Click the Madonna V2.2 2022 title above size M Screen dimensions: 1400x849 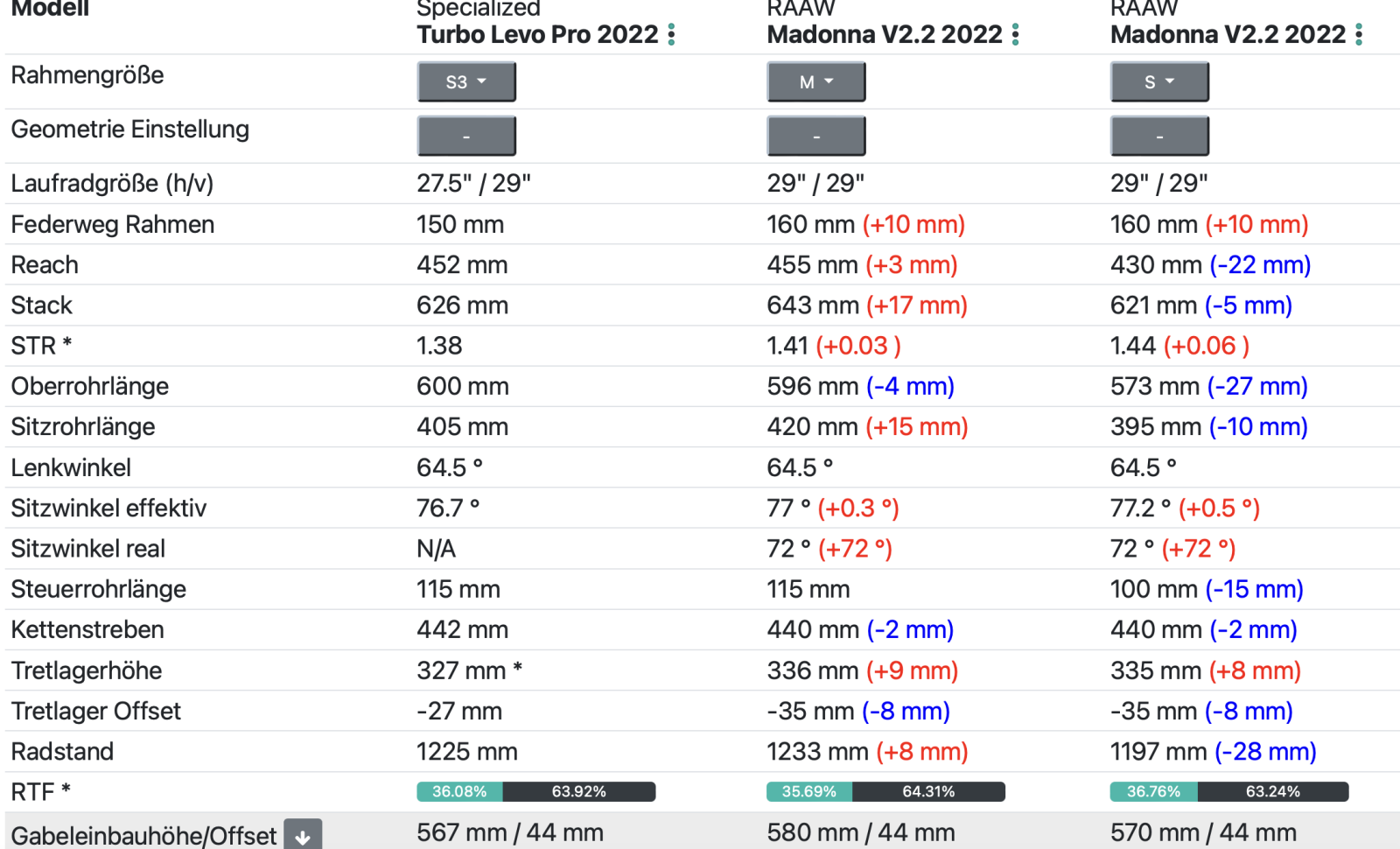[x=884, y=35]
